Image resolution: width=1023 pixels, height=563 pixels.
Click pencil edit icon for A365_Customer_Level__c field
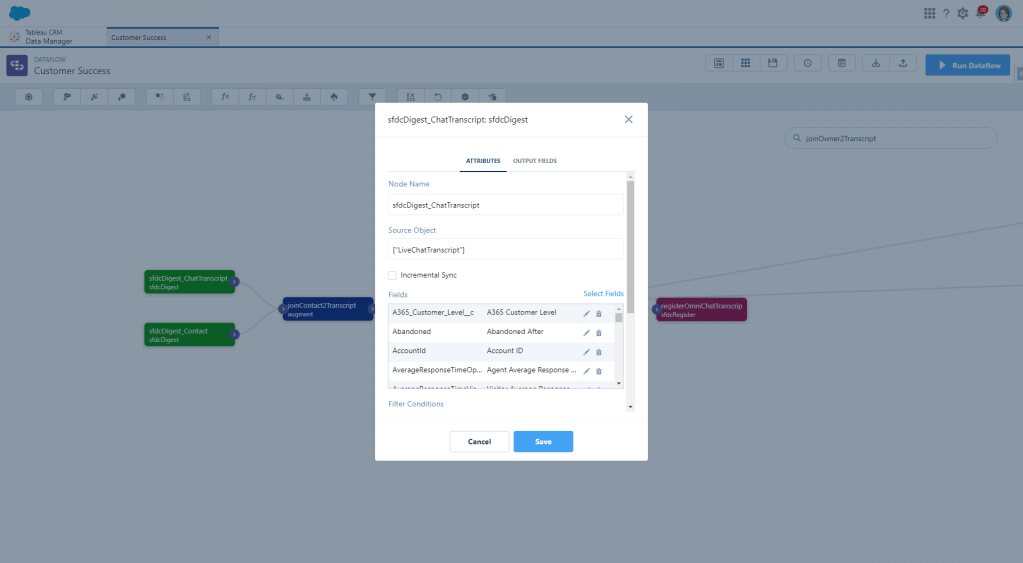pyautogui.click(x=587, y=314)
